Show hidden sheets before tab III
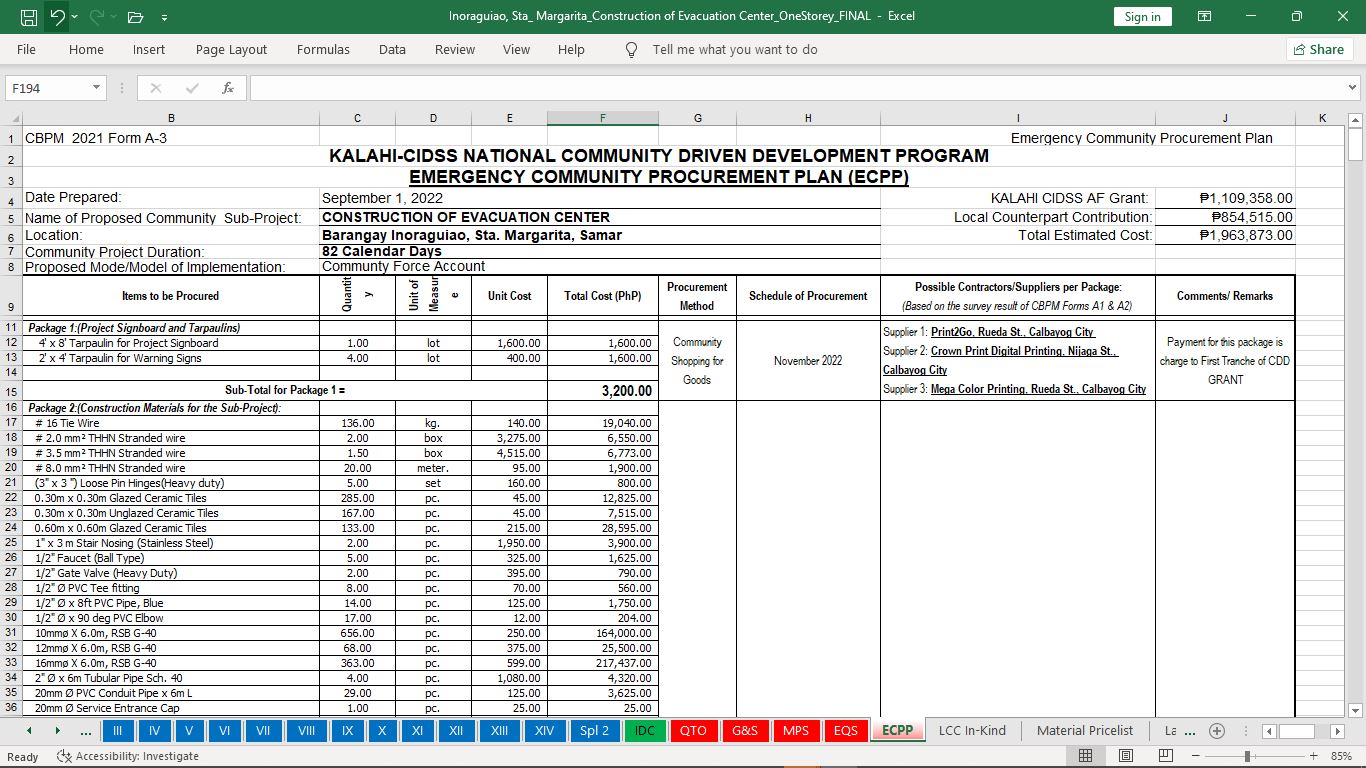The image size is (1366, 768). coord(84,731)
